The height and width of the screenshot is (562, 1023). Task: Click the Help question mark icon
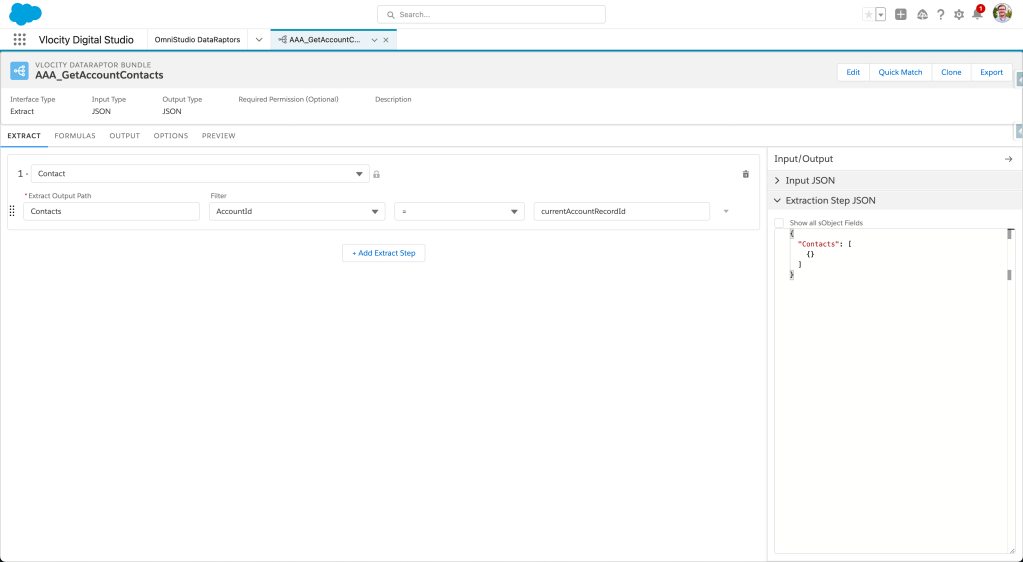point(940,15)
